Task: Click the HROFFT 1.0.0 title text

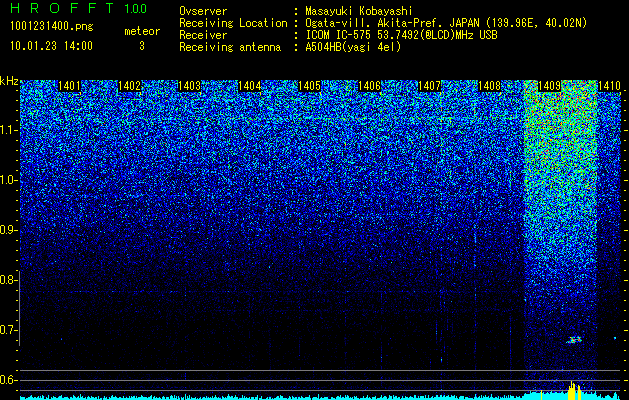Action: 78,8
